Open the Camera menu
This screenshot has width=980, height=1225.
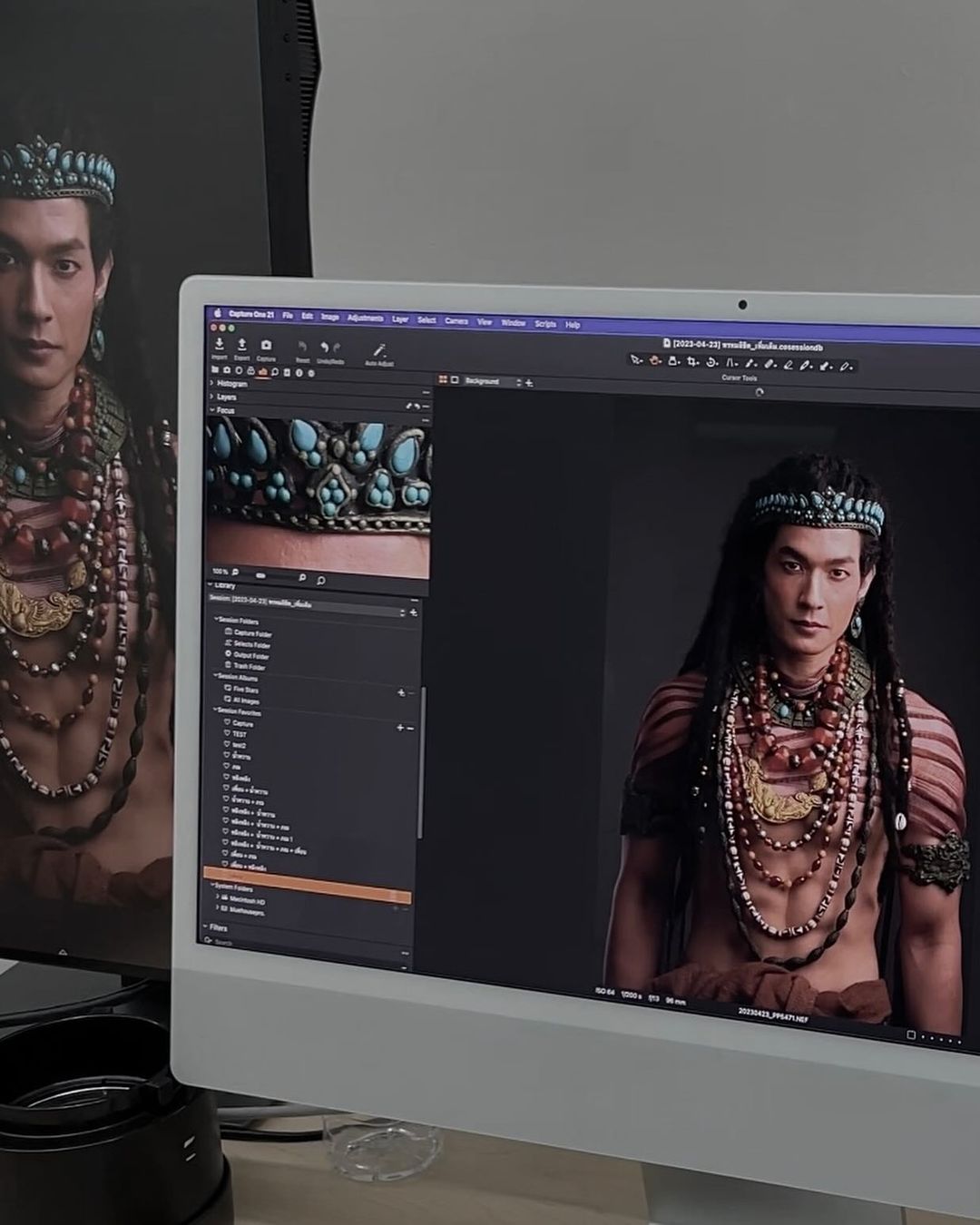pos(456,320)
